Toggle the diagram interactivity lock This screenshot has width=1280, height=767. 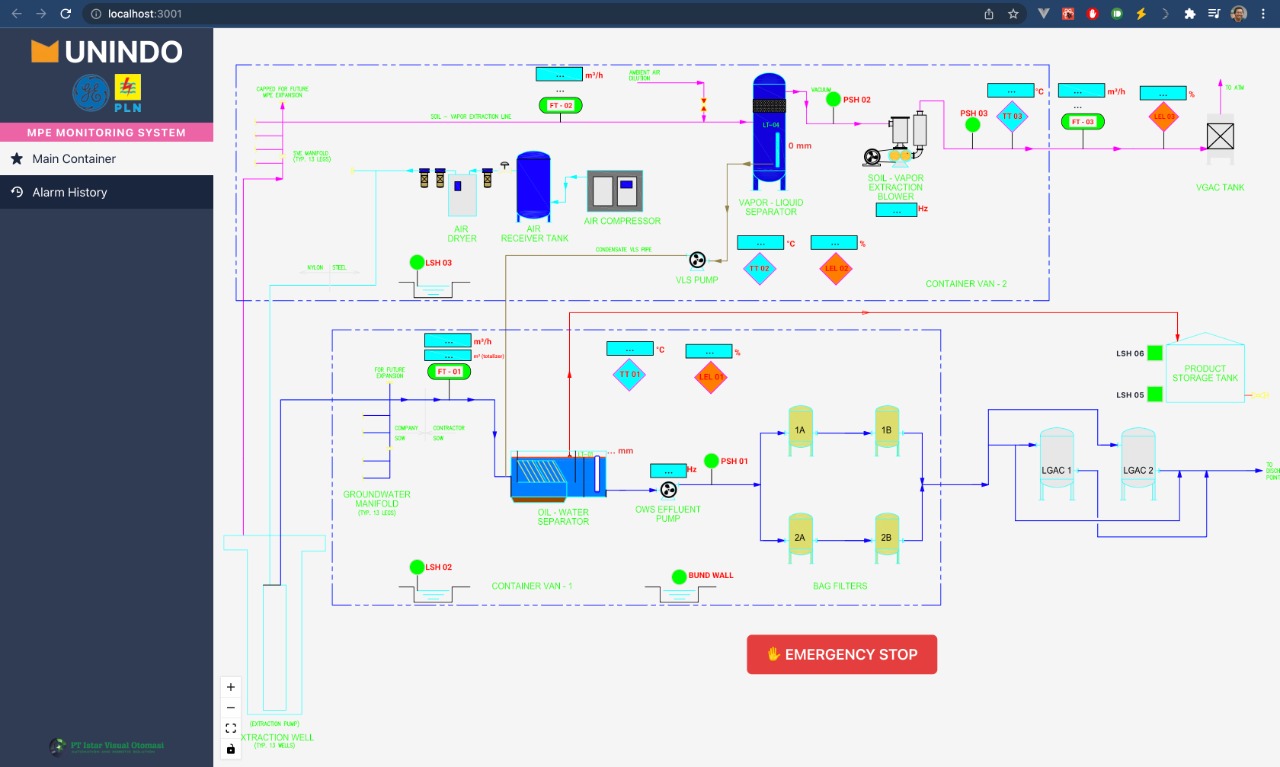click(231, 749)
